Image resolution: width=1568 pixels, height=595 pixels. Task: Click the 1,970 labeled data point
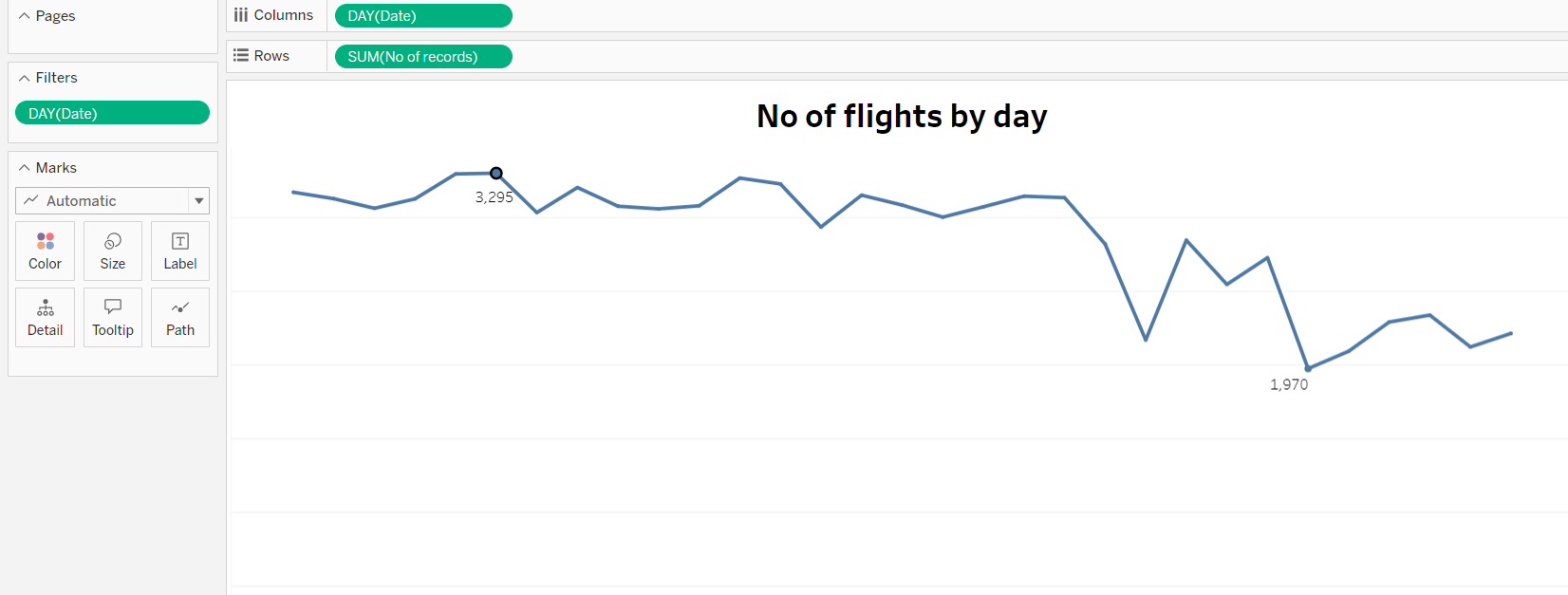pyautogui.click(x=1308, y=368)
